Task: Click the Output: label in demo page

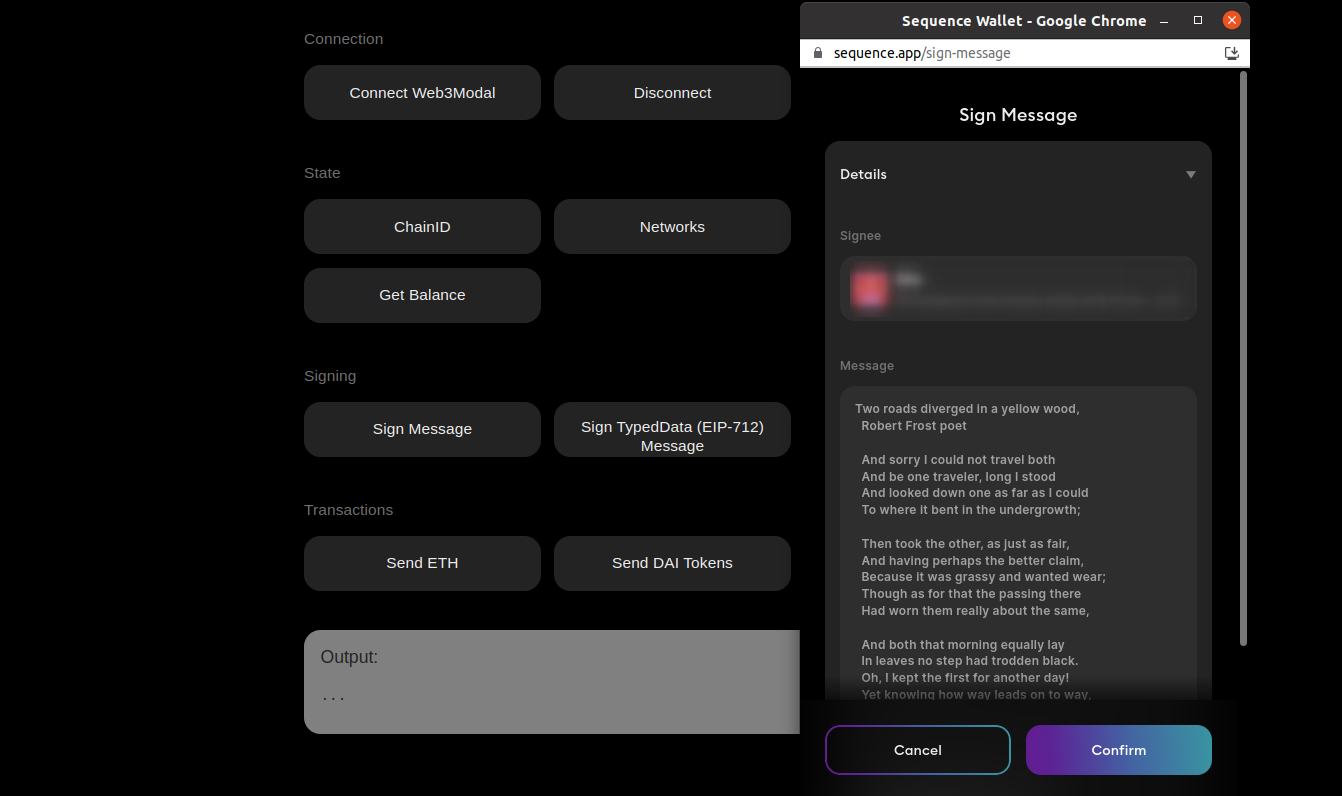Action: coord(349,657)
